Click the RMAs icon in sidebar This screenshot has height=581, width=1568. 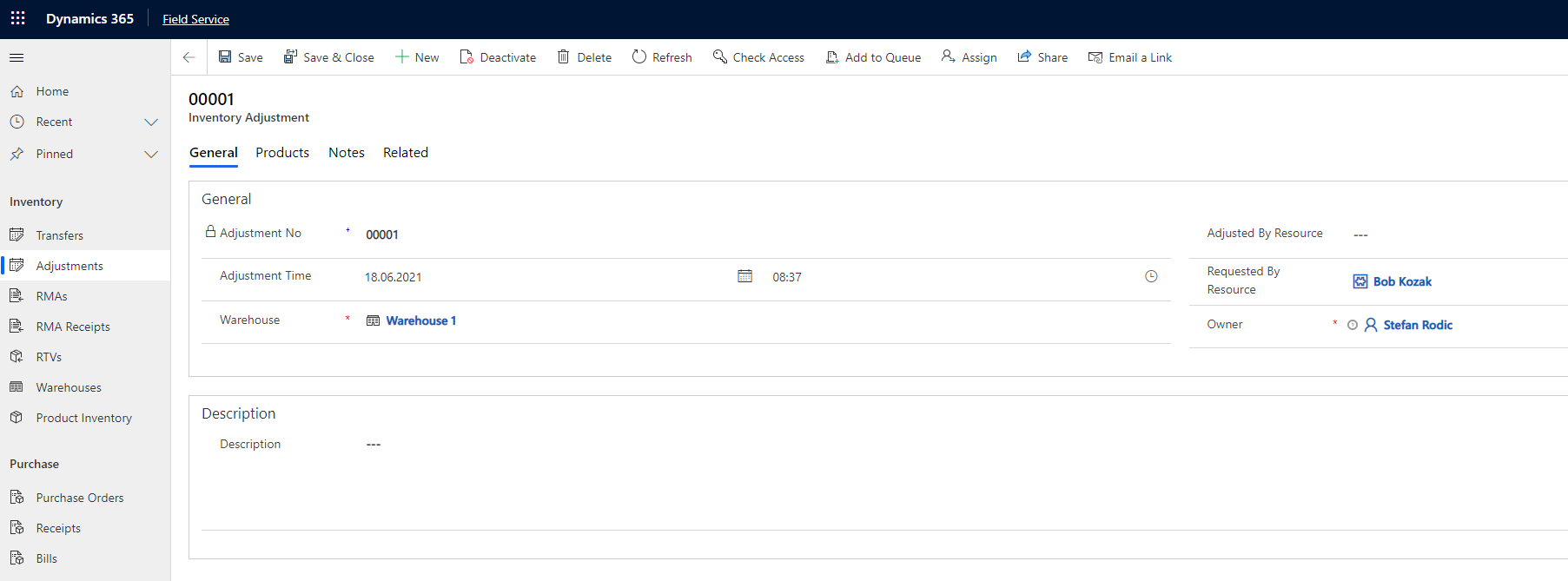click(17, 296)
